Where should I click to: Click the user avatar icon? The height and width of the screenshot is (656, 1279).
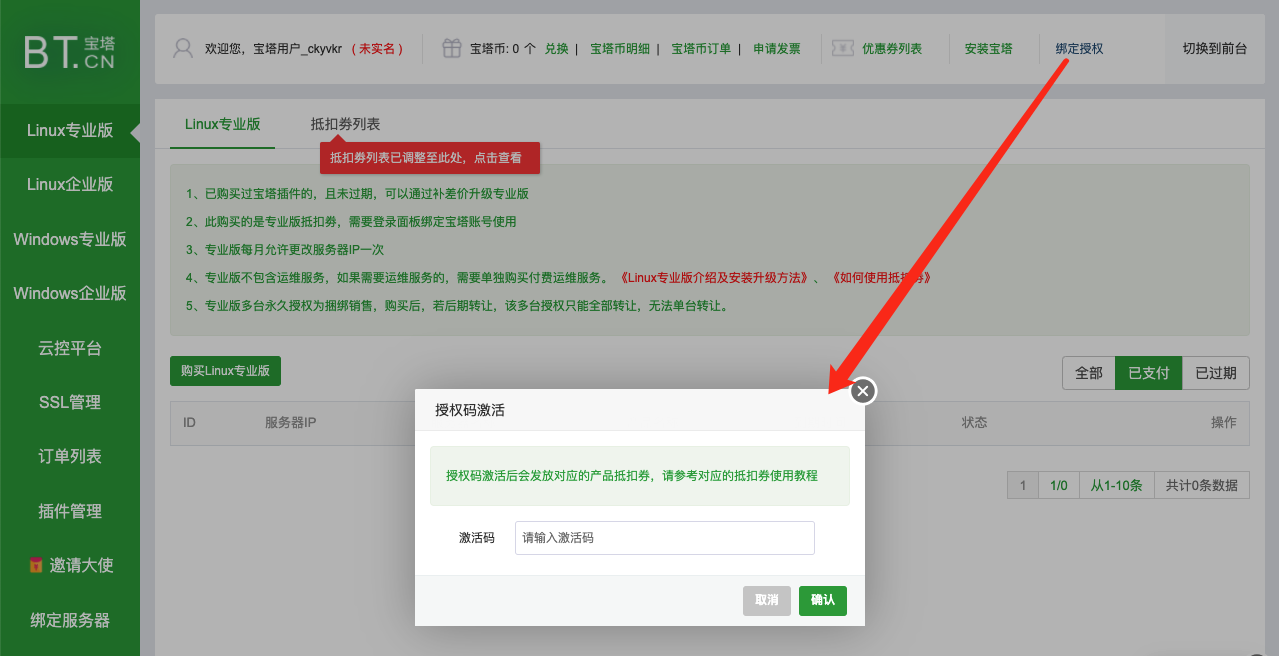183,48
